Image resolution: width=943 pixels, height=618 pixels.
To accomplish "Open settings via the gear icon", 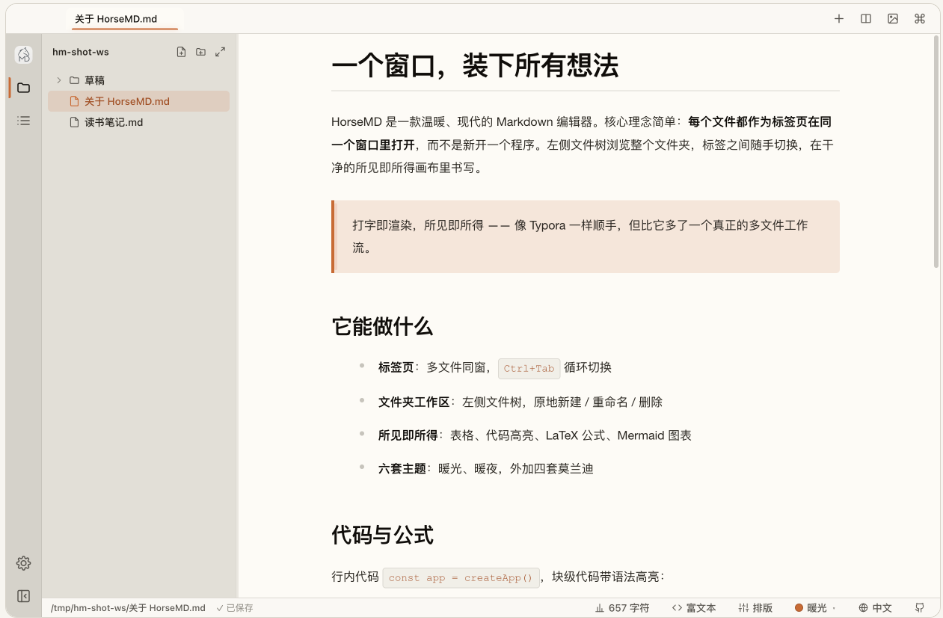I will (23, 563).
